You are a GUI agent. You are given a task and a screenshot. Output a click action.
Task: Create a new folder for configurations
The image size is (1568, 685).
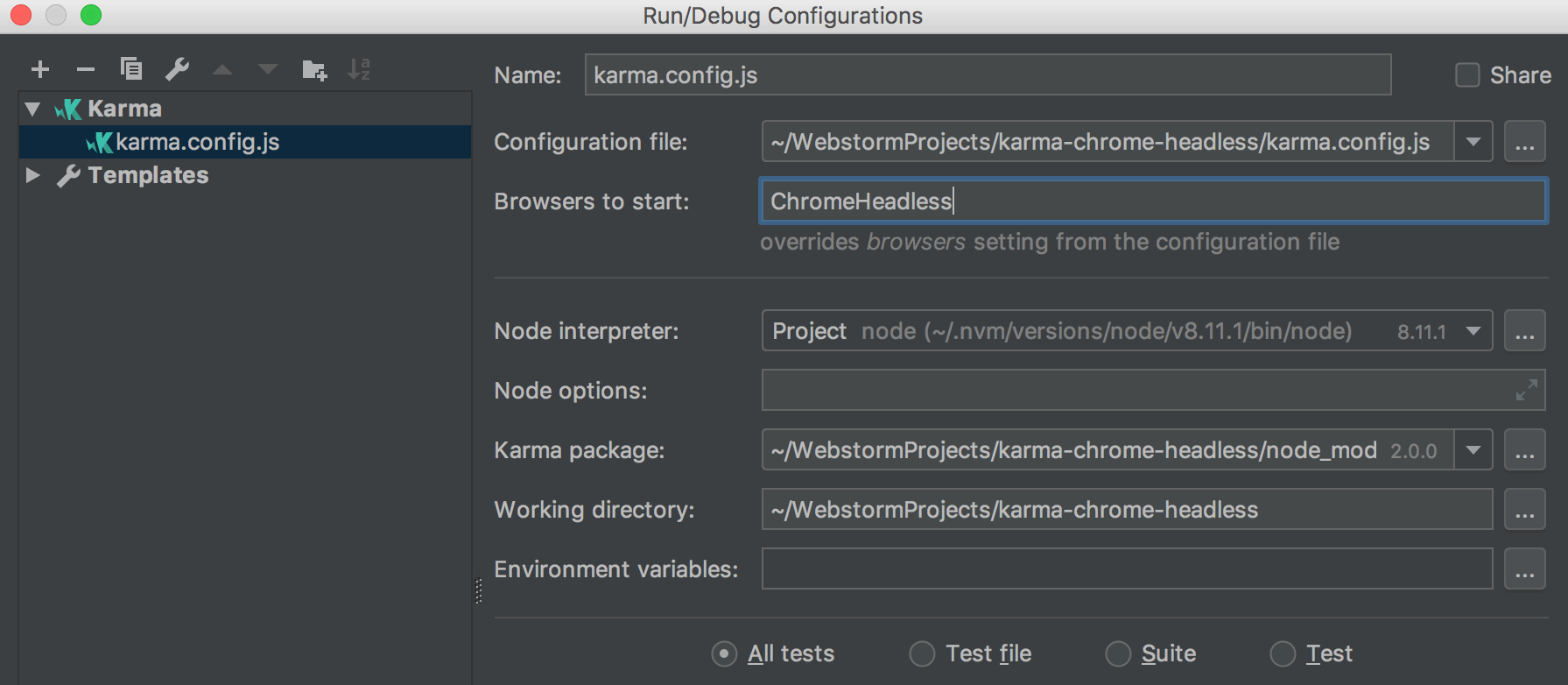click(x=314, y=70)
